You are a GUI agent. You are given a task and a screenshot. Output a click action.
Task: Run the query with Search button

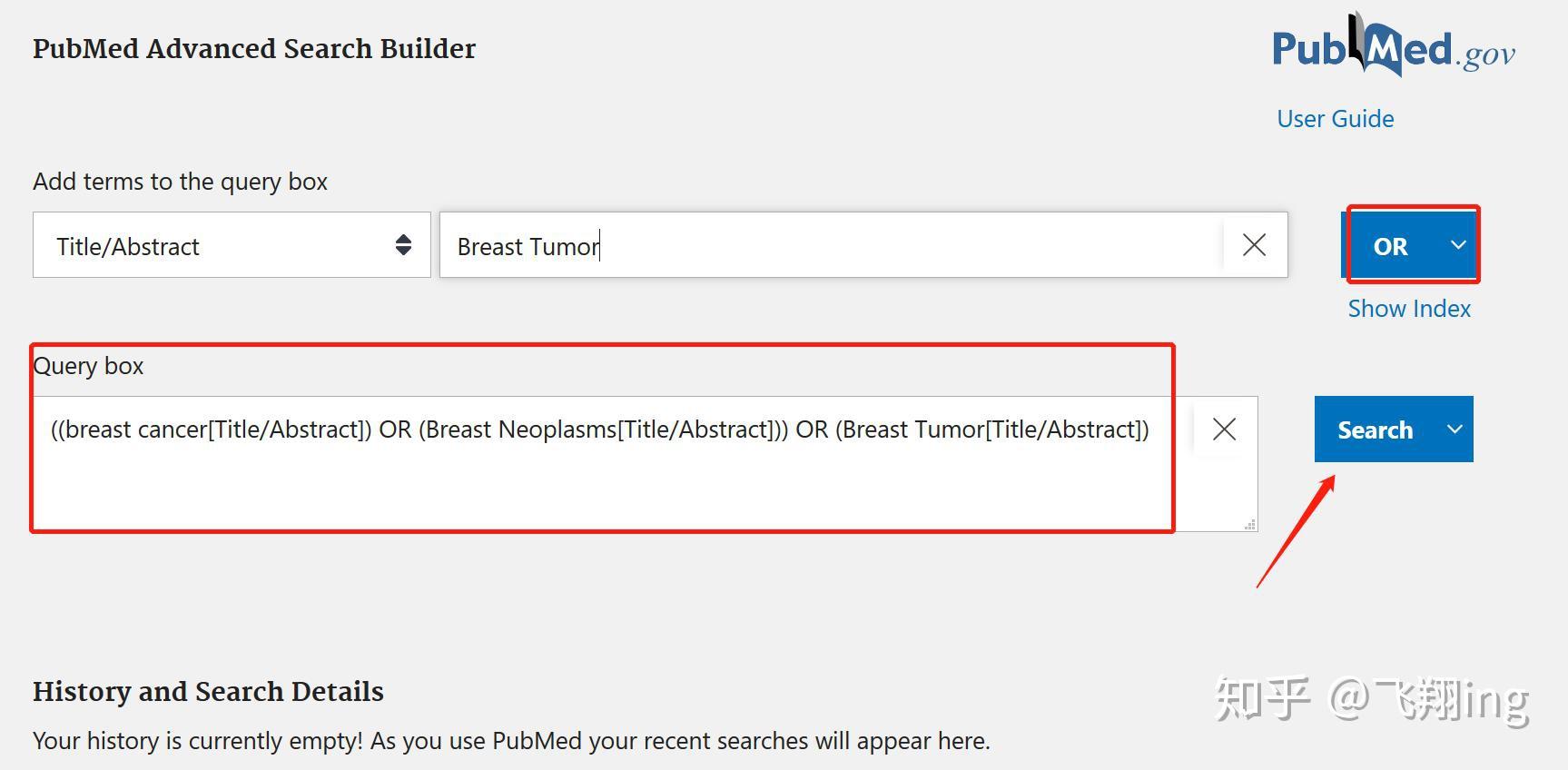[1375, 429]
